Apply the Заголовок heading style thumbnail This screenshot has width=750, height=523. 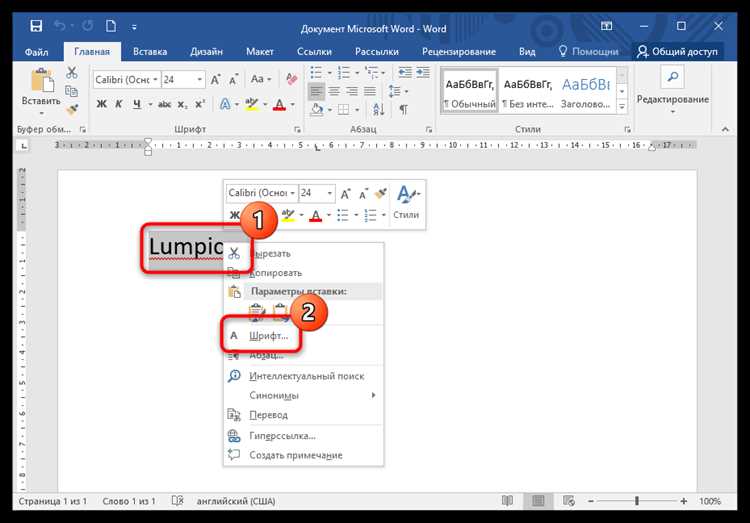[x=585, y=91]
